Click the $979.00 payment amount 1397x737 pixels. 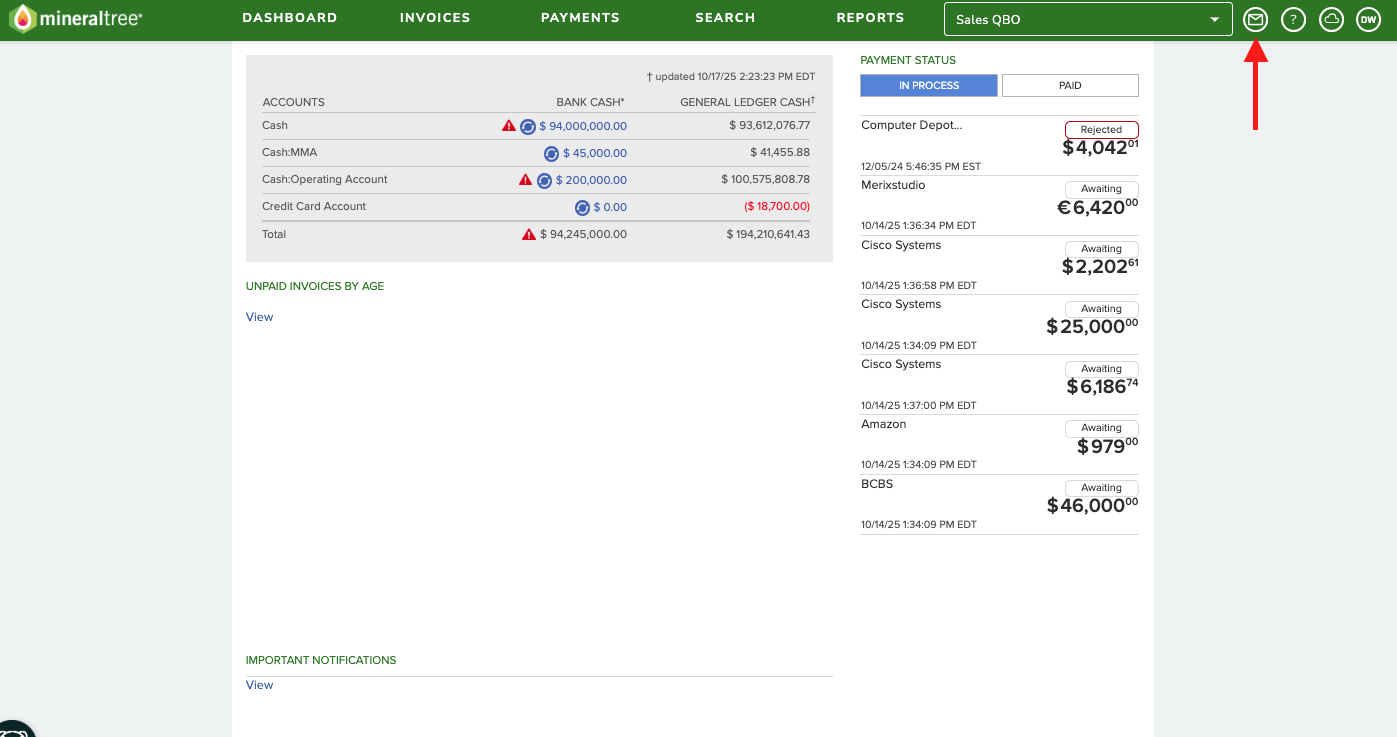[x=1108, y=446]
